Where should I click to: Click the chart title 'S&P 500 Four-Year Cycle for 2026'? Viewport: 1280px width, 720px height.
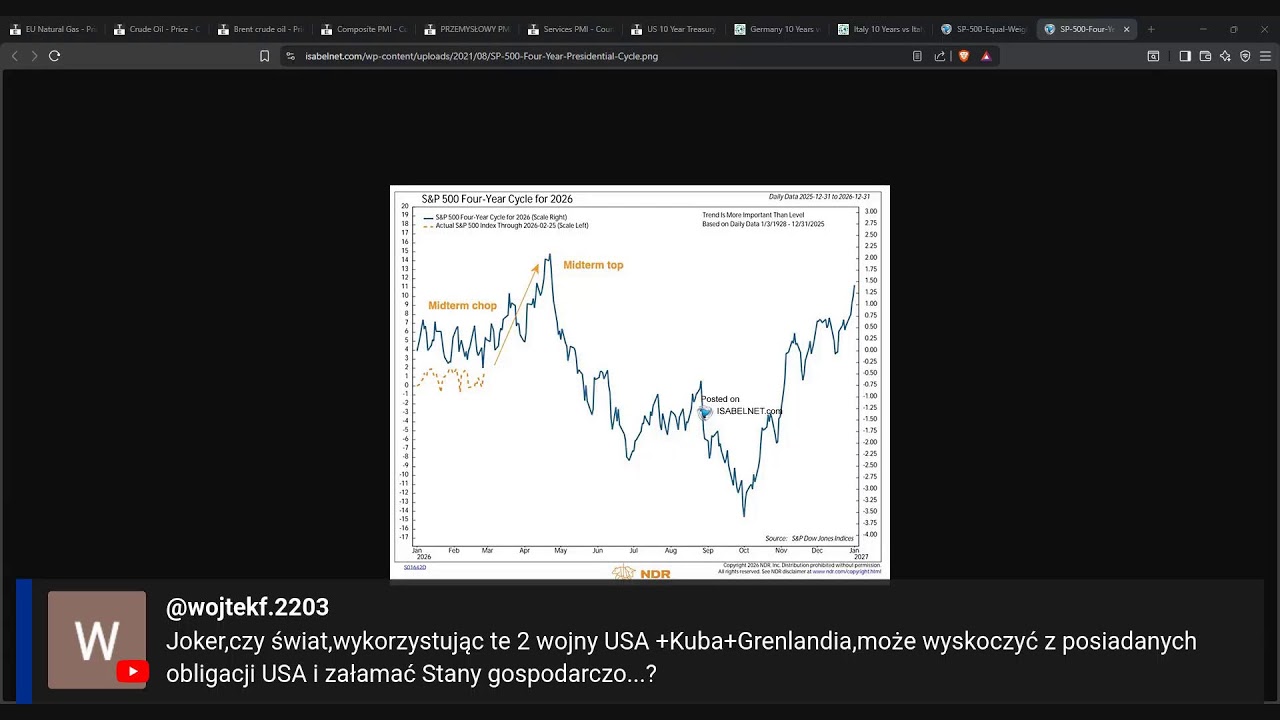(x=497, y=199)
